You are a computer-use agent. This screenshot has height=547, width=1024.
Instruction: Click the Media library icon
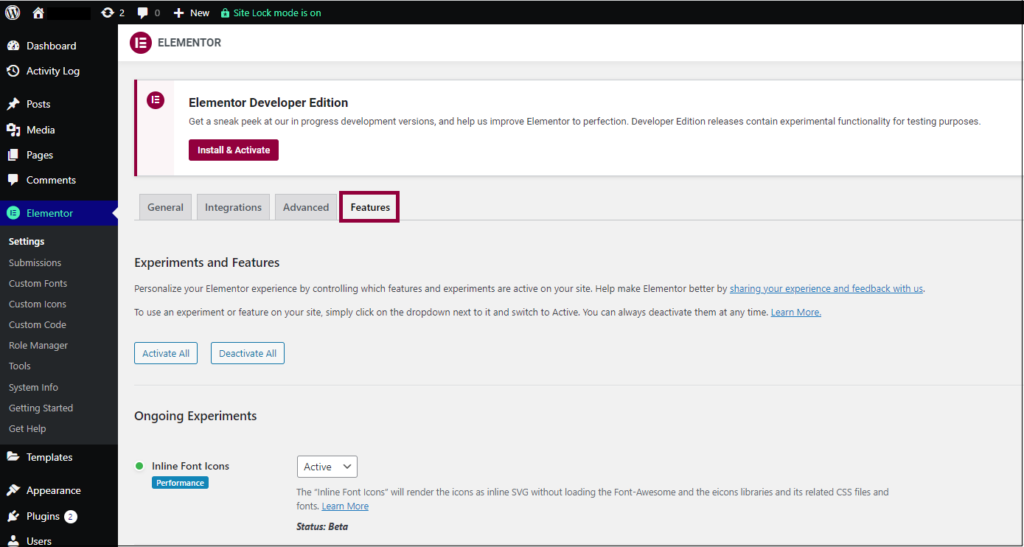click(x=13, y=130)
